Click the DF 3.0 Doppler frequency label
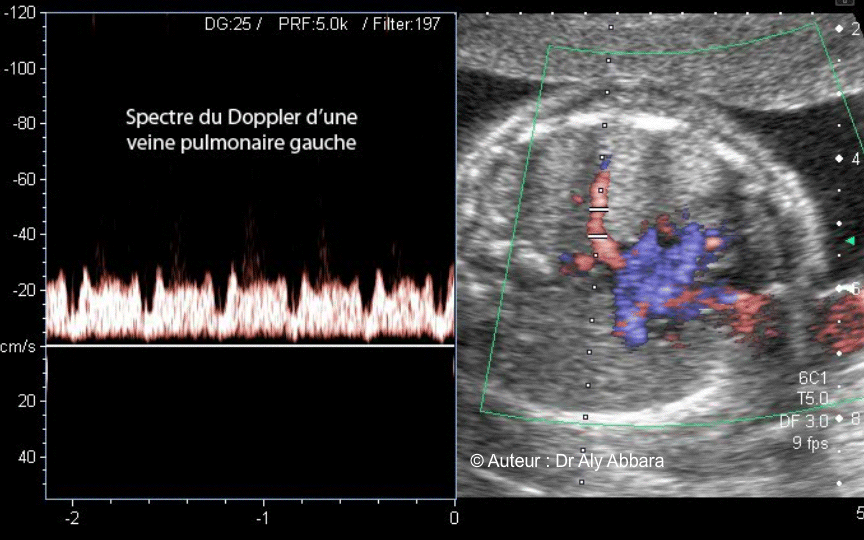864x540 pixels. pos(803,421)
